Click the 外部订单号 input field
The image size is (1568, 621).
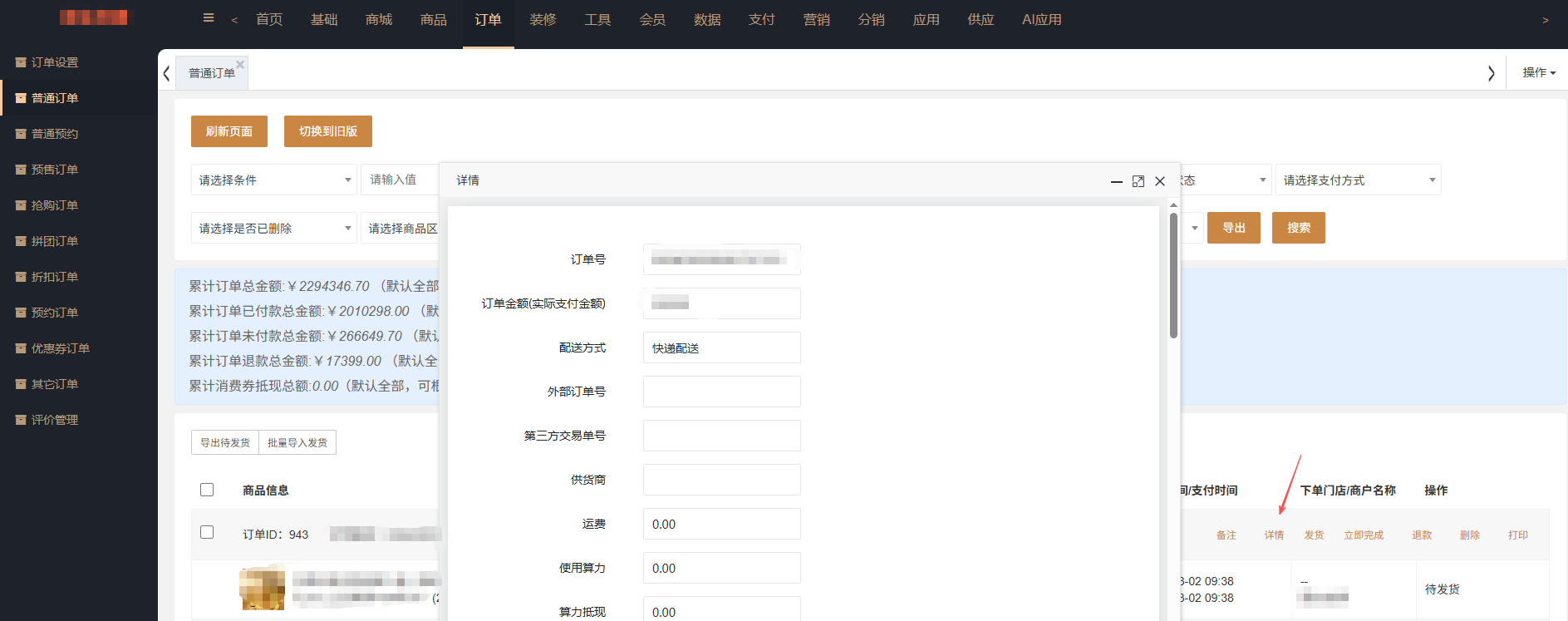(x=721, y=392)
